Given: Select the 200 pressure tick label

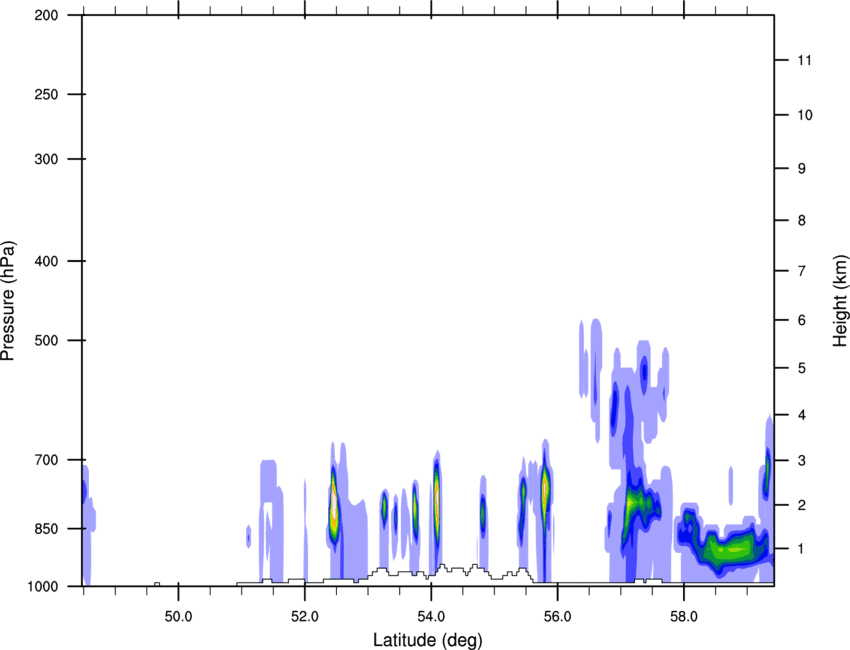Looking at the screenshot, I should pyautogui.click(x=47, y=15).
